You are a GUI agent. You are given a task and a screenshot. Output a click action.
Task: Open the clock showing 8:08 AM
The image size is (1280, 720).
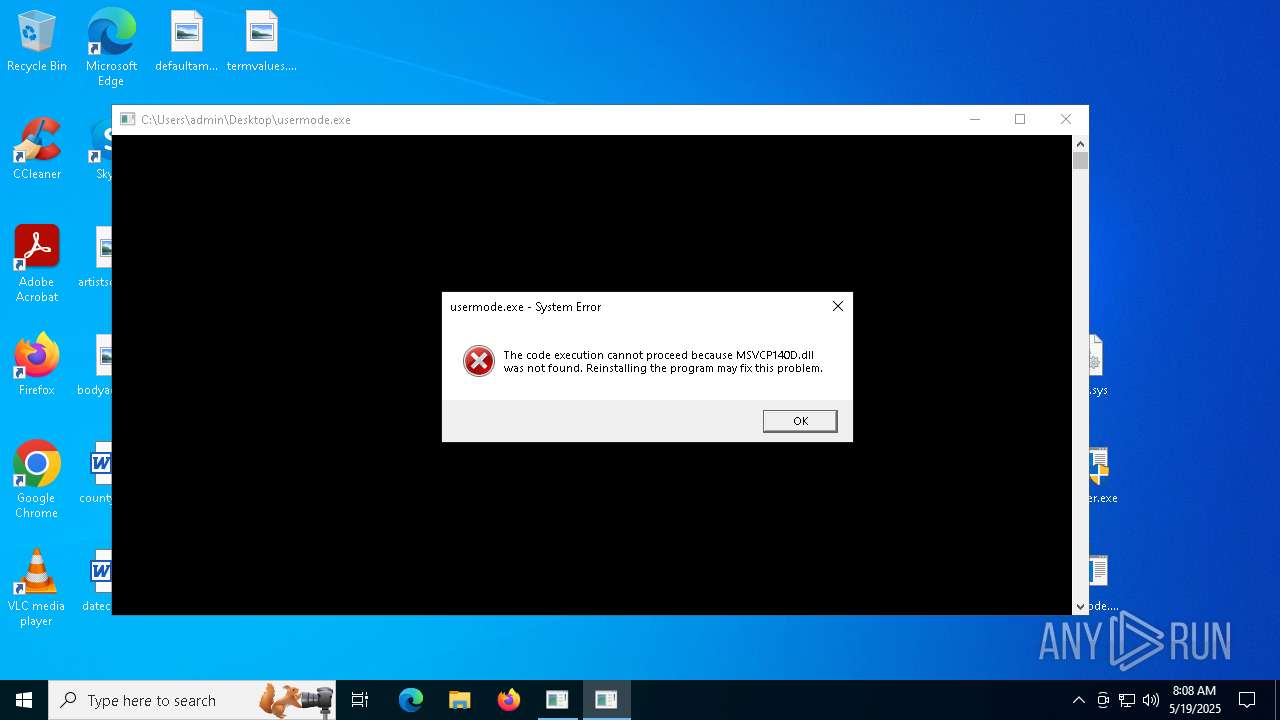[1194, 700]
